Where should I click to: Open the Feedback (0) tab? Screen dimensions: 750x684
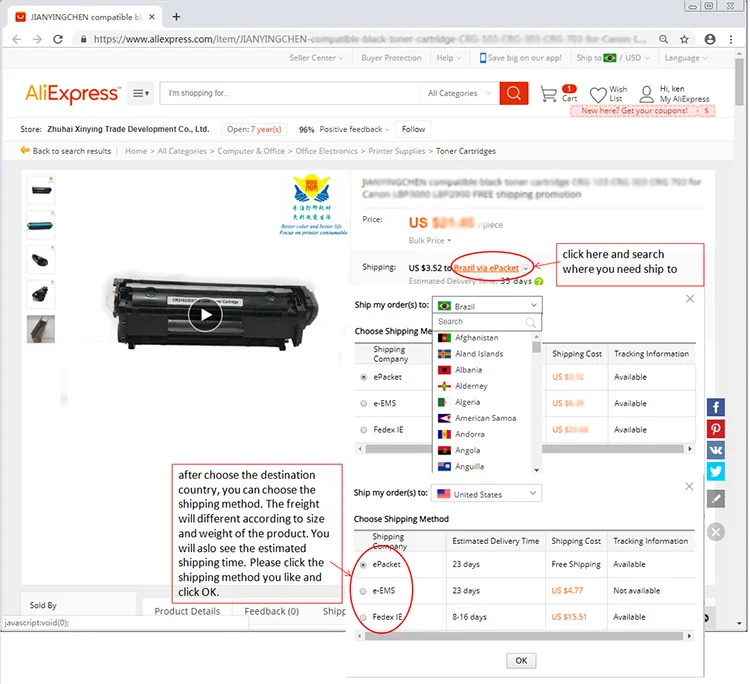click(x=271, y=611)
